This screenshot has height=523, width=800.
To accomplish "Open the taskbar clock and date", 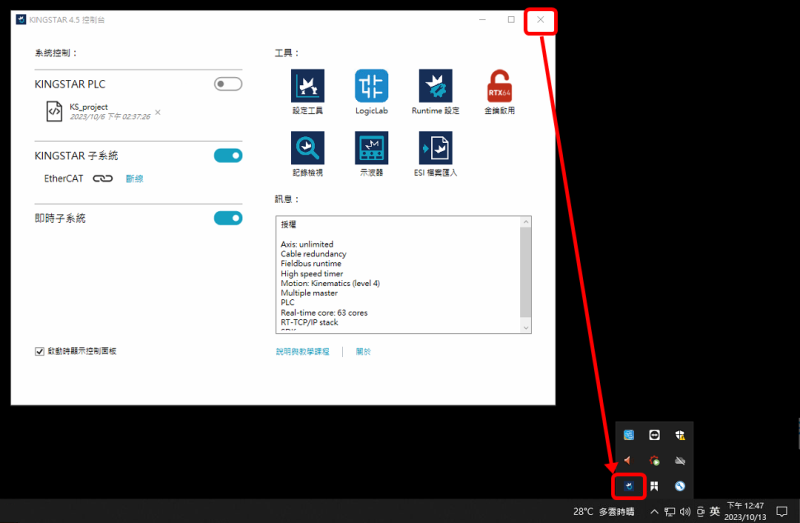I will (x=745, y=511).
